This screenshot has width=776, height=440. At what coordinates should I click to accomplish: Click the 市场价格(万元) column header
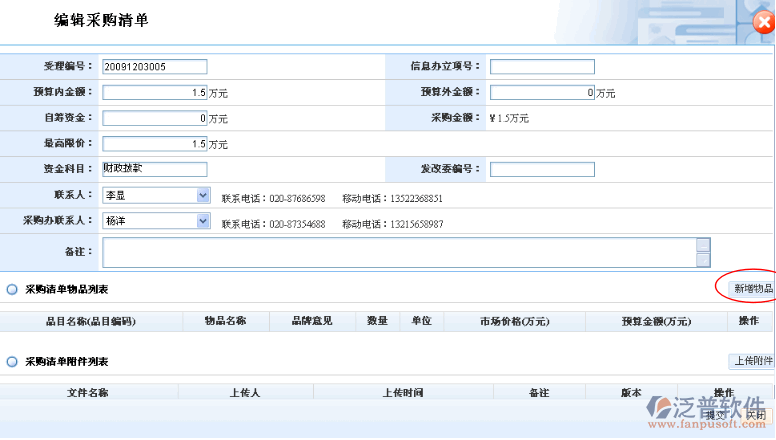click(515, 322)
